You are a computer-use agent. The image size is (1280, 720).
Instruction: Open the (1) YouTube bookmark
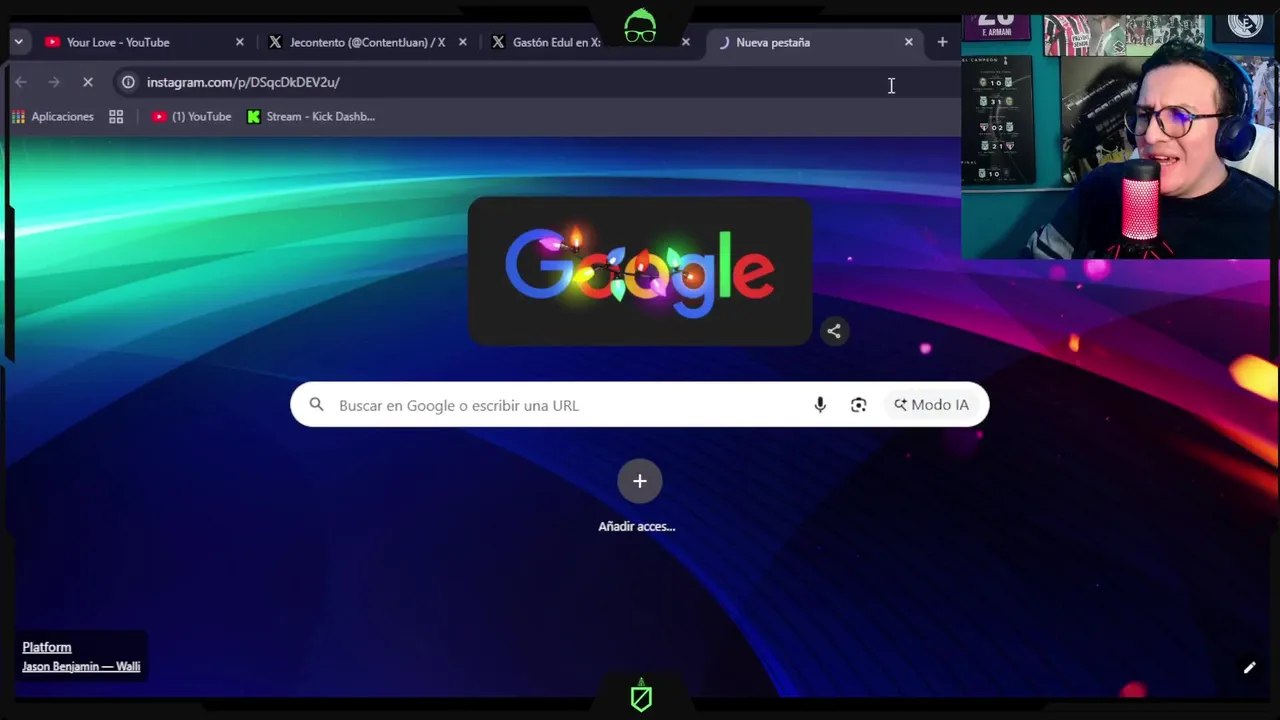[x=191, y=116]
